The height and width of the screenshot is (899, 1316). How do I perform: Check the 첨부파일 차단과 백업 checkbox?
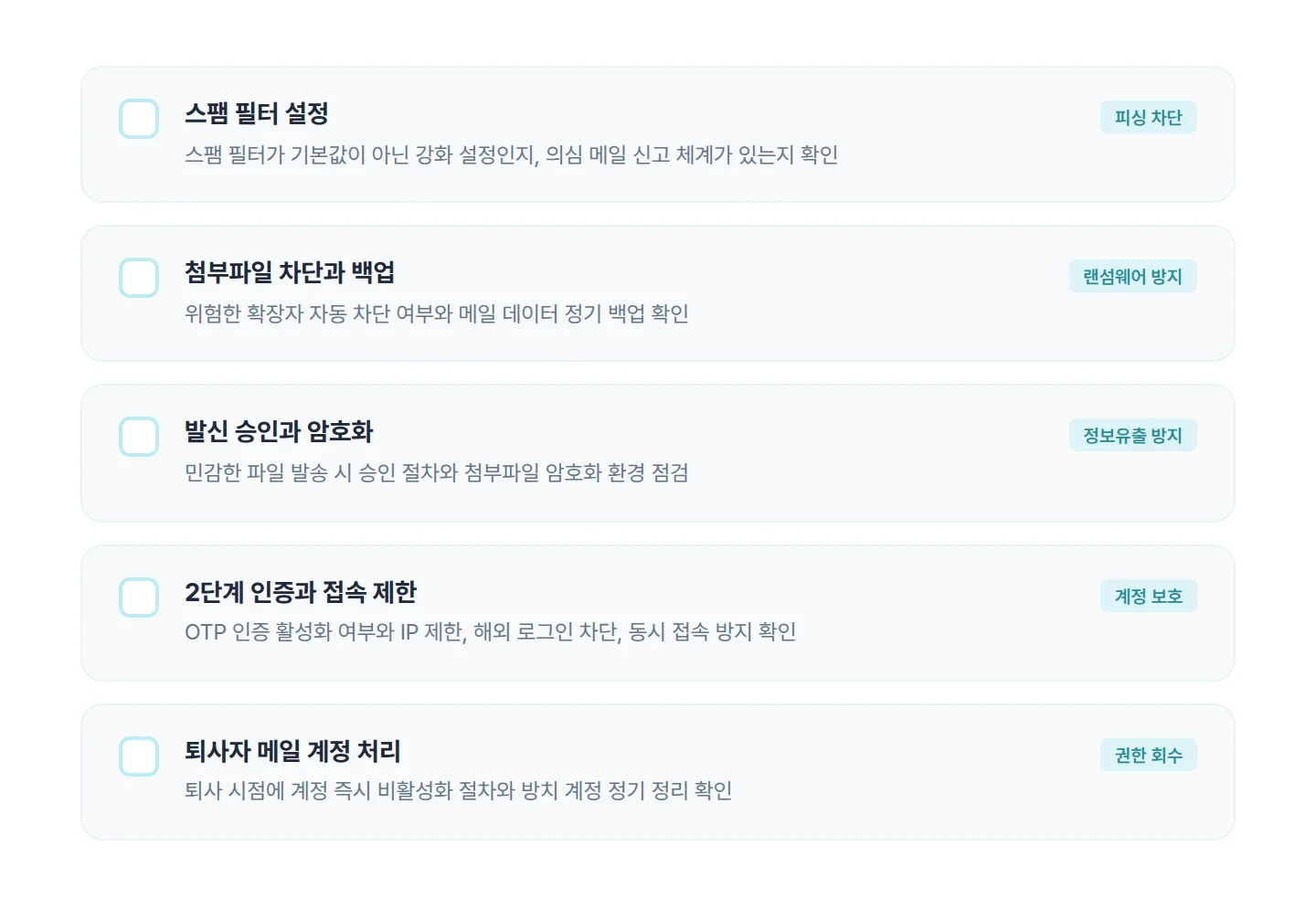[138, 277]
